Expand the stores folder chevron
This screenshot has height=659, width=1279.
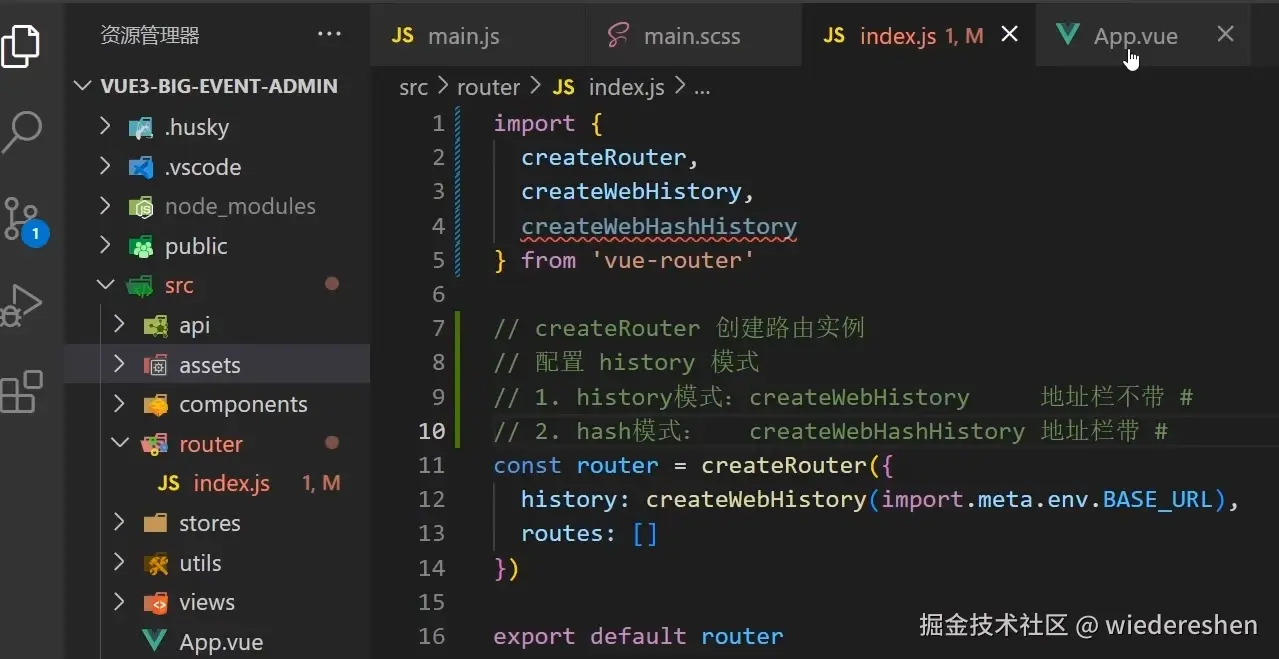click(x=119, y=523)
